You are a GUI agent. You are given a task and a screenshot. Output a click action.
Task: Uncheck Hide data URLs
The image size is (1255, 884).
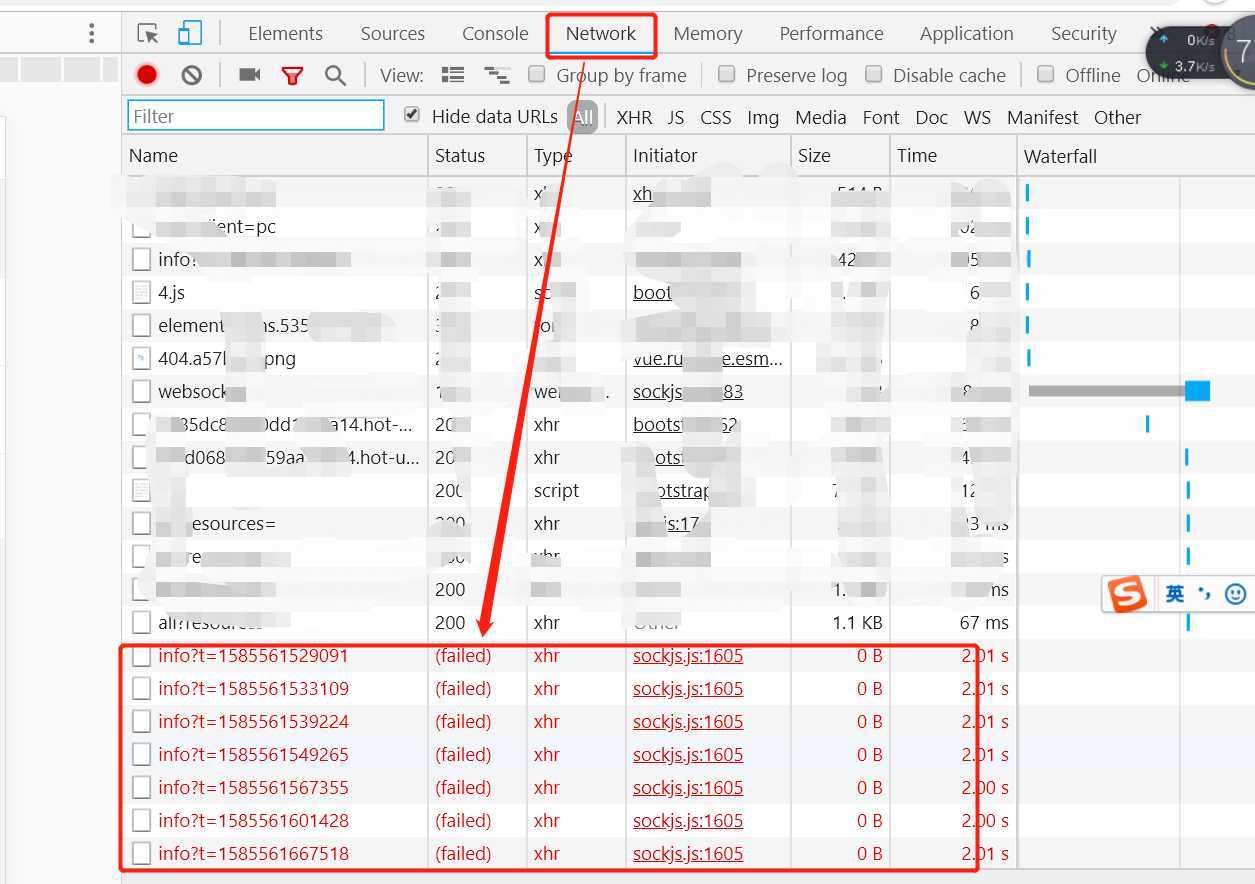[x=412, y=115]
